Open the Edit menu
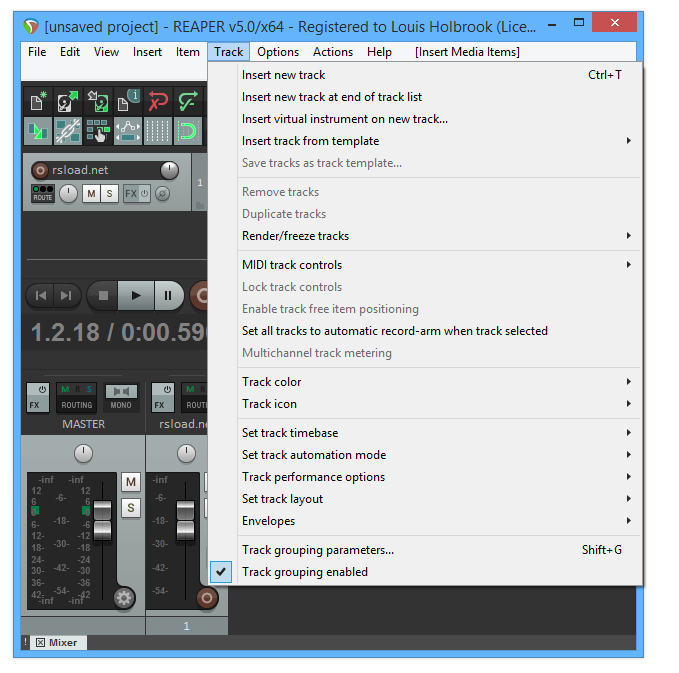679x673 pixels. (x=70, y=52)
